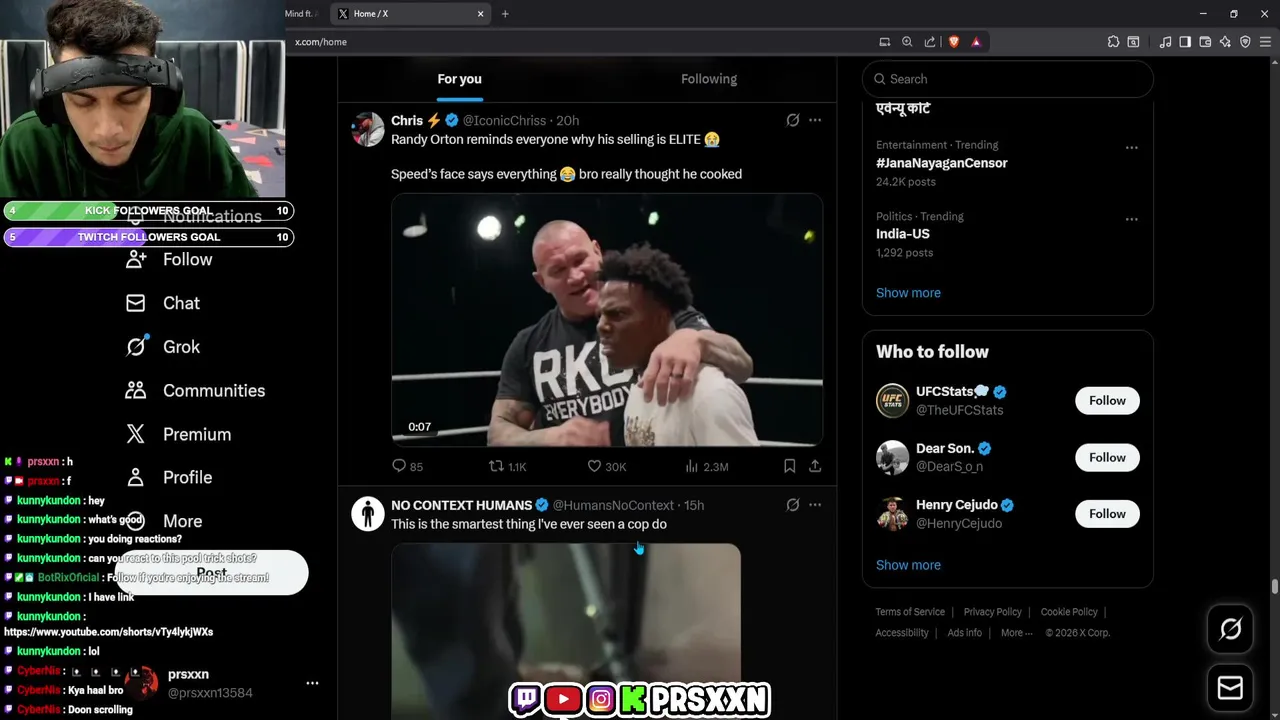View analytics on post with 2.3M views

706,466
